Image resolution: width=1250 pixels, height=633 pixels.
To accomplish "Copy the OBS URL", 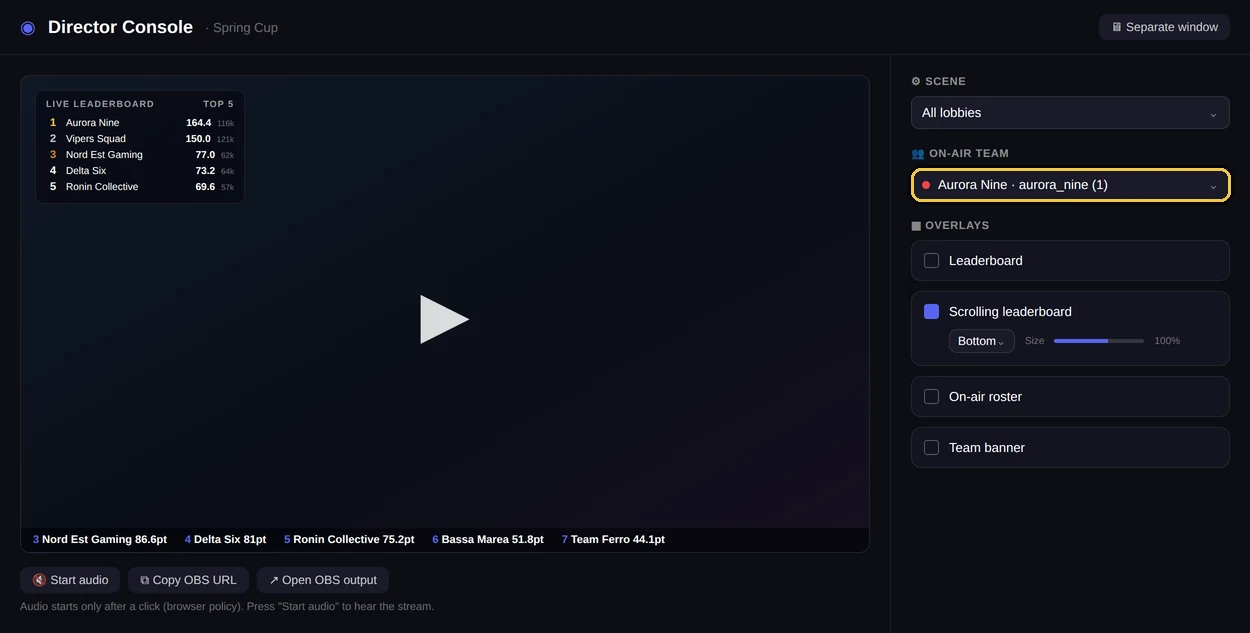I will [x=188, y=580].
